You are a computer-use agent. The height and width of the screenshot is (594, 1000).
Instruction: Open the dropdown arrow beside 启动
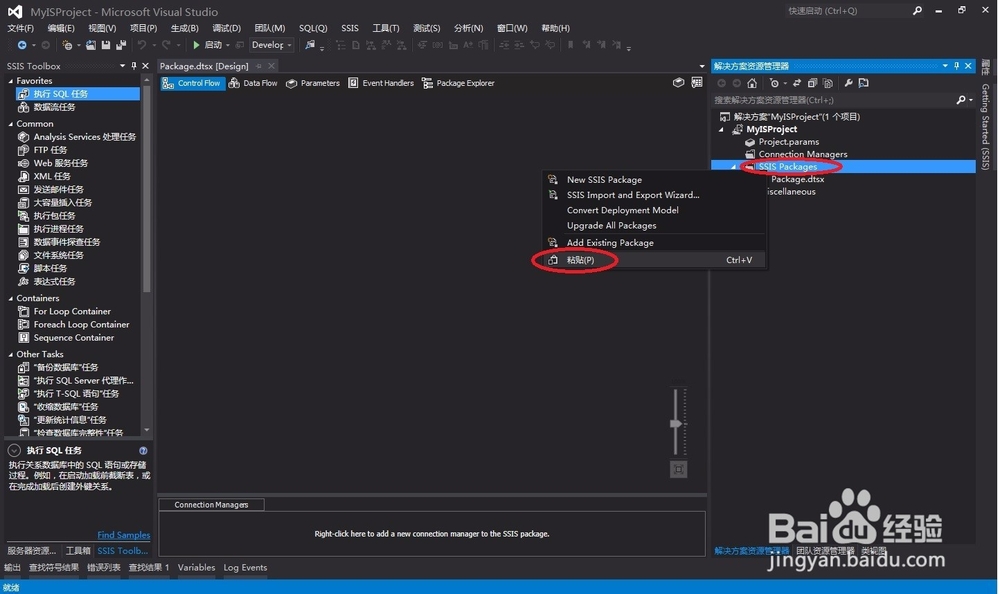[228, 45]
